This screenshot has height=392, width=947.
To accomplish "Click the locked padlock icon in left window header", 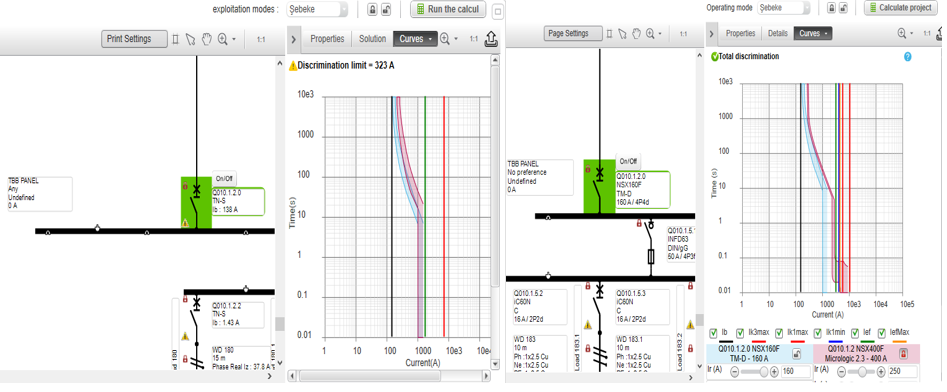I will tap(372, 9).
